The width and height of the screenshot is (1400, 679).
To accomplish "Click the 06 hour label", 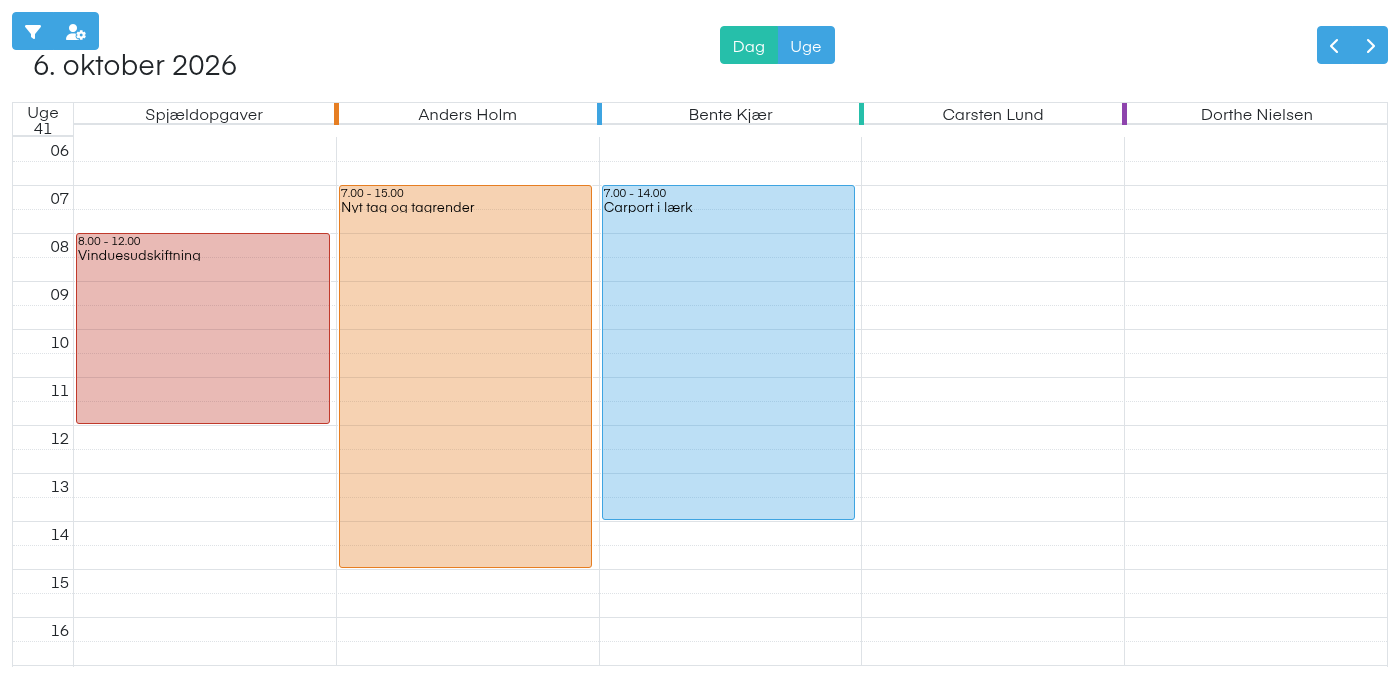I will click(60, 151).
